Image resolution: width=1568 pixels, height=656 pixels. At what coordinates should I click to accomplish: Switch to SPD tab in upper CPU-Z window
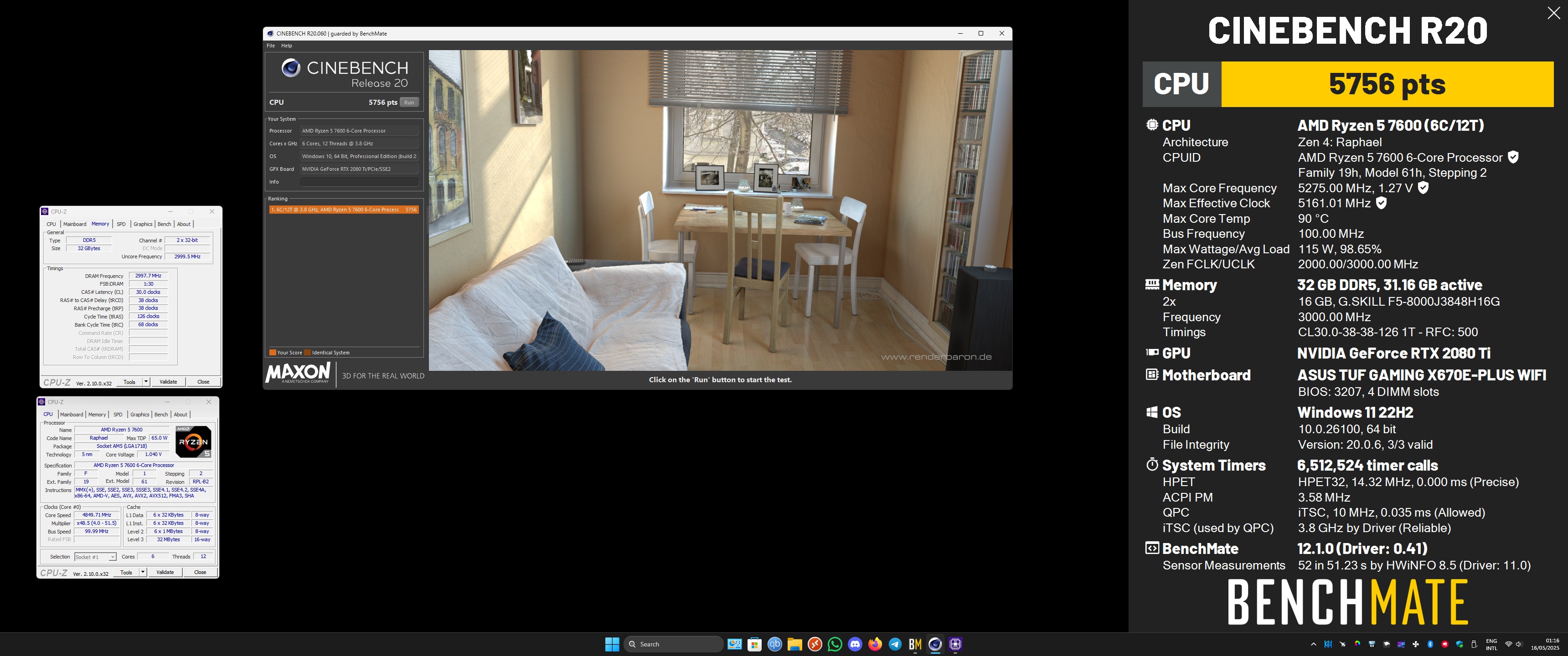121,224
